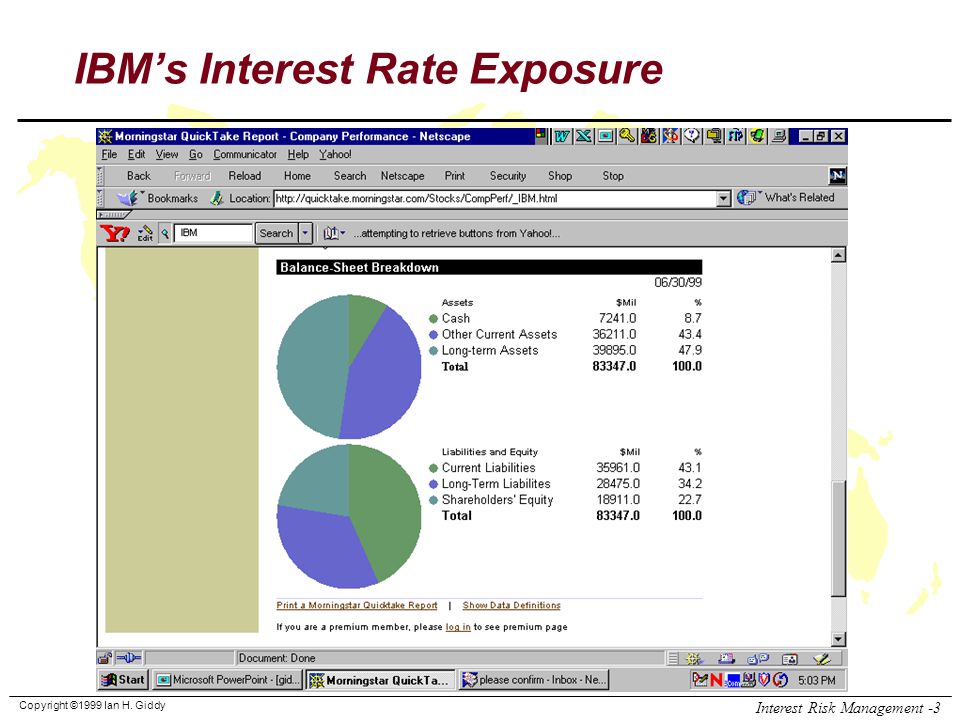Switch to please confirm - Inbox taskbar button

(x=534, y=680)
